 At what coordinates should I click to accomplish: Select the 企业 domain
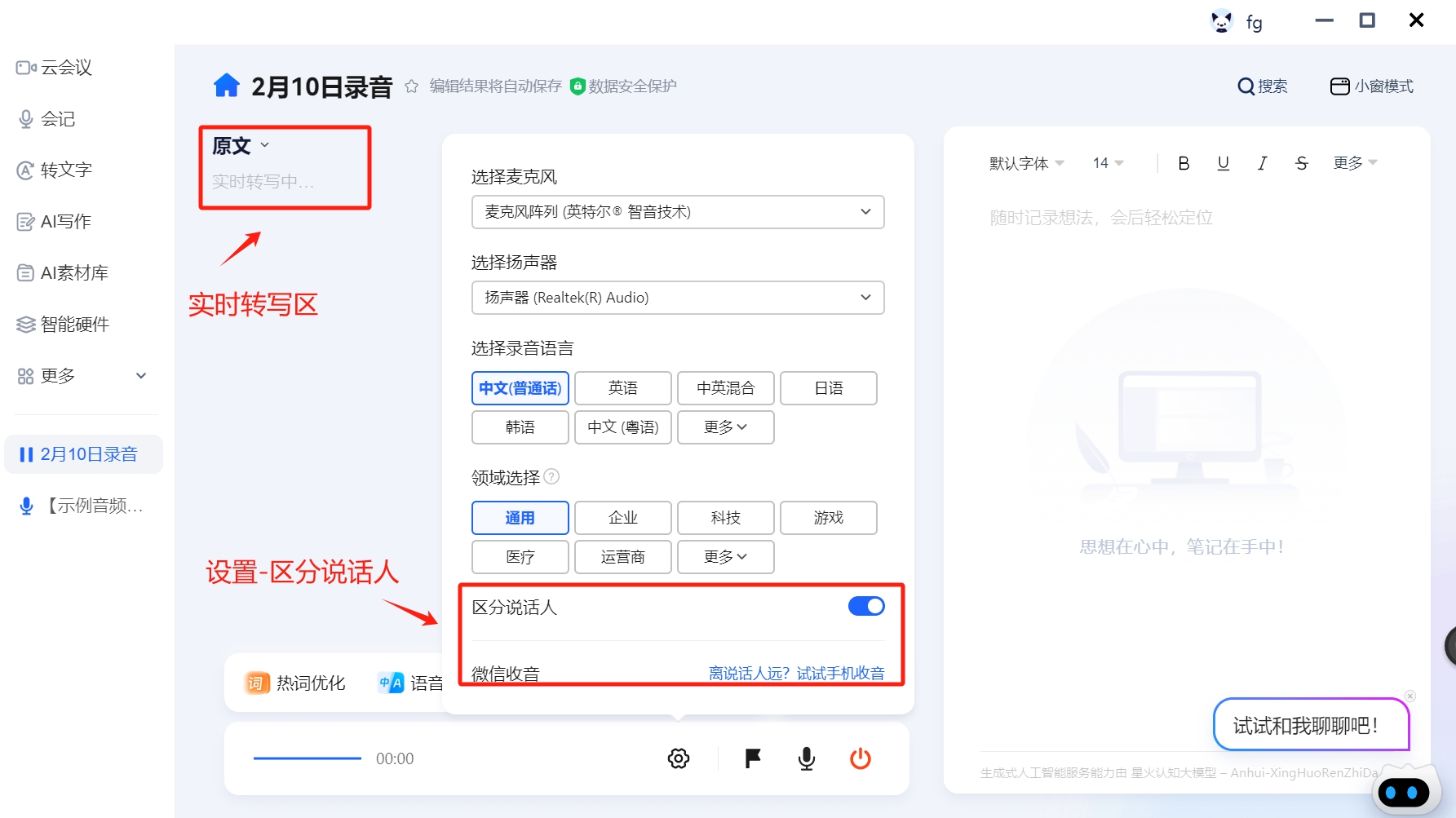pyautogui.click(x=623, y=518)
